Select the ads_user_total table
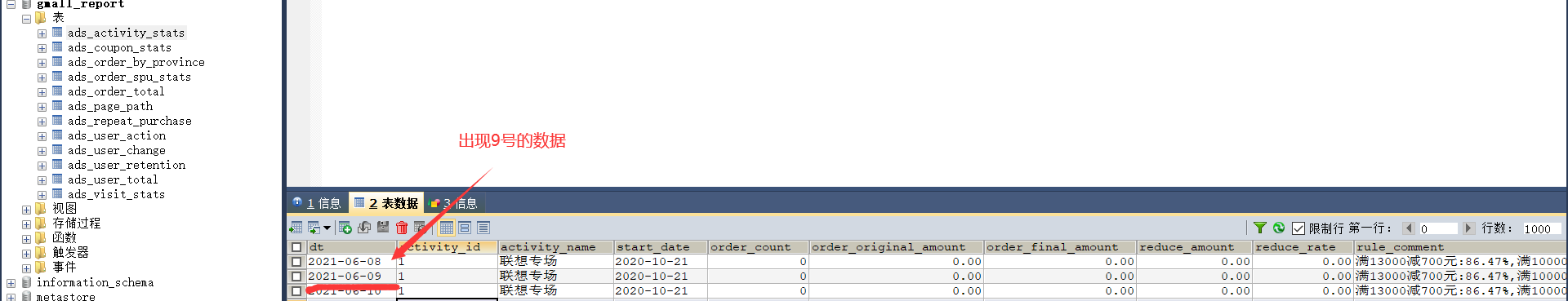The image size is (1568, 301). [x=113, y=179]
